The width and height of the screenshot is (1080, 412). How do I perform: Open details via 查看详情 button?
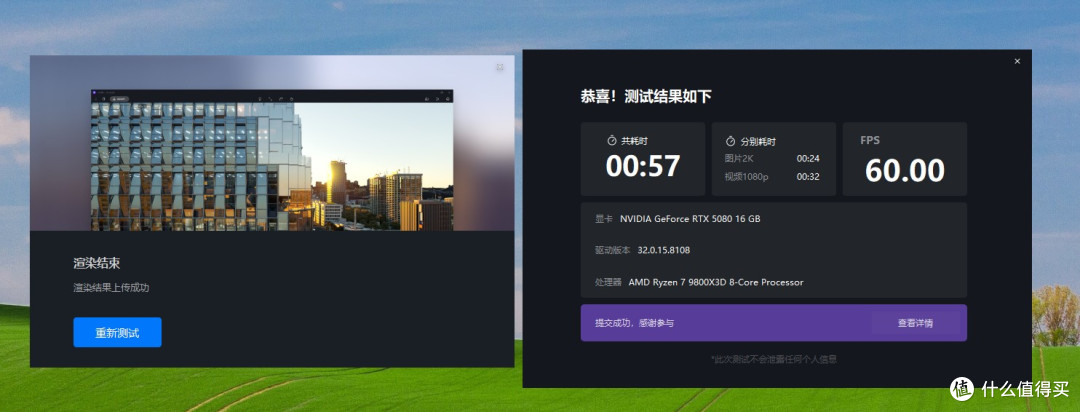tap(915, 323)
